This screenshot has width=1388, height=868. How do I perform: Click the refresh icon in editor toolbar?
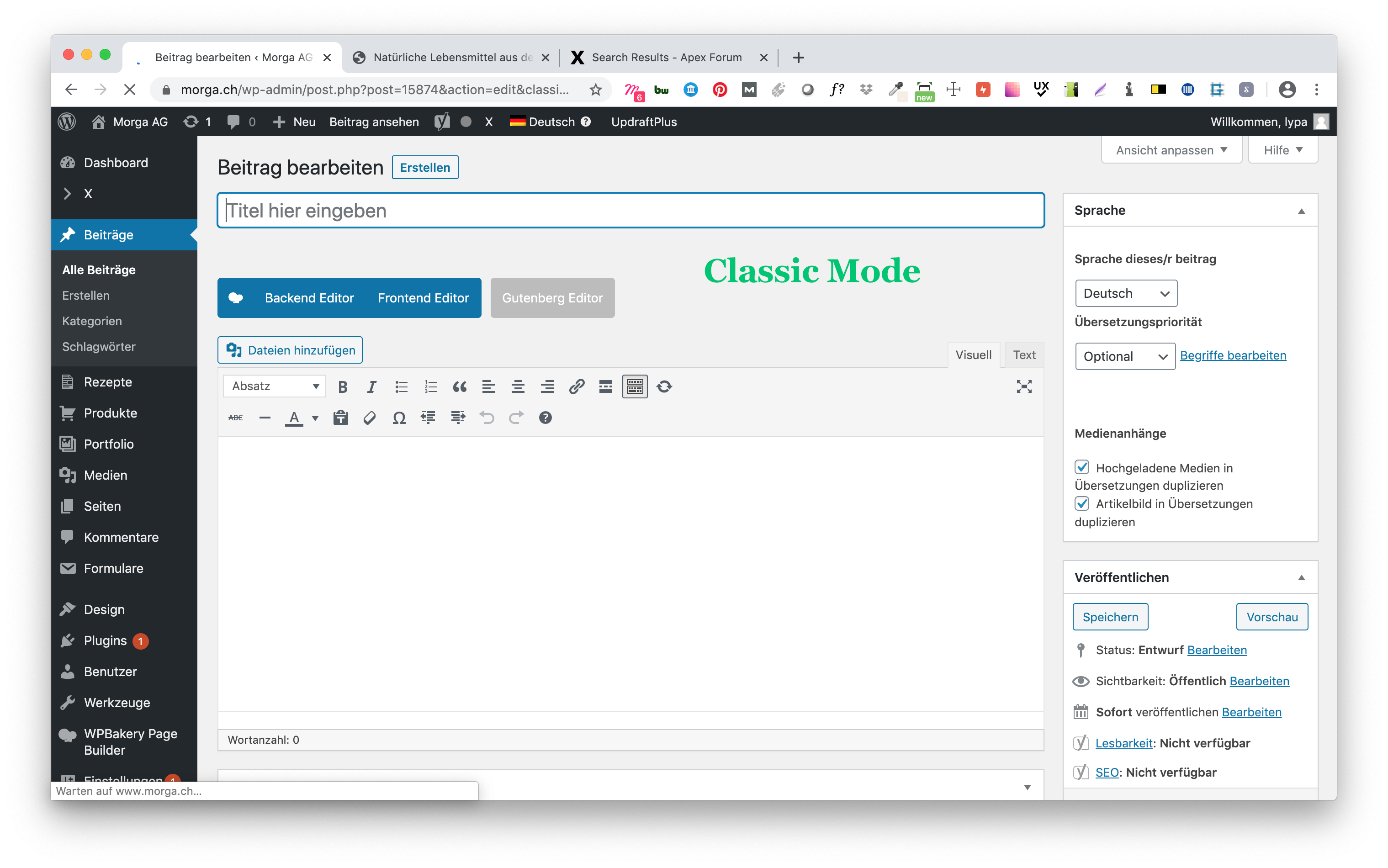click(x=664, y=387)
